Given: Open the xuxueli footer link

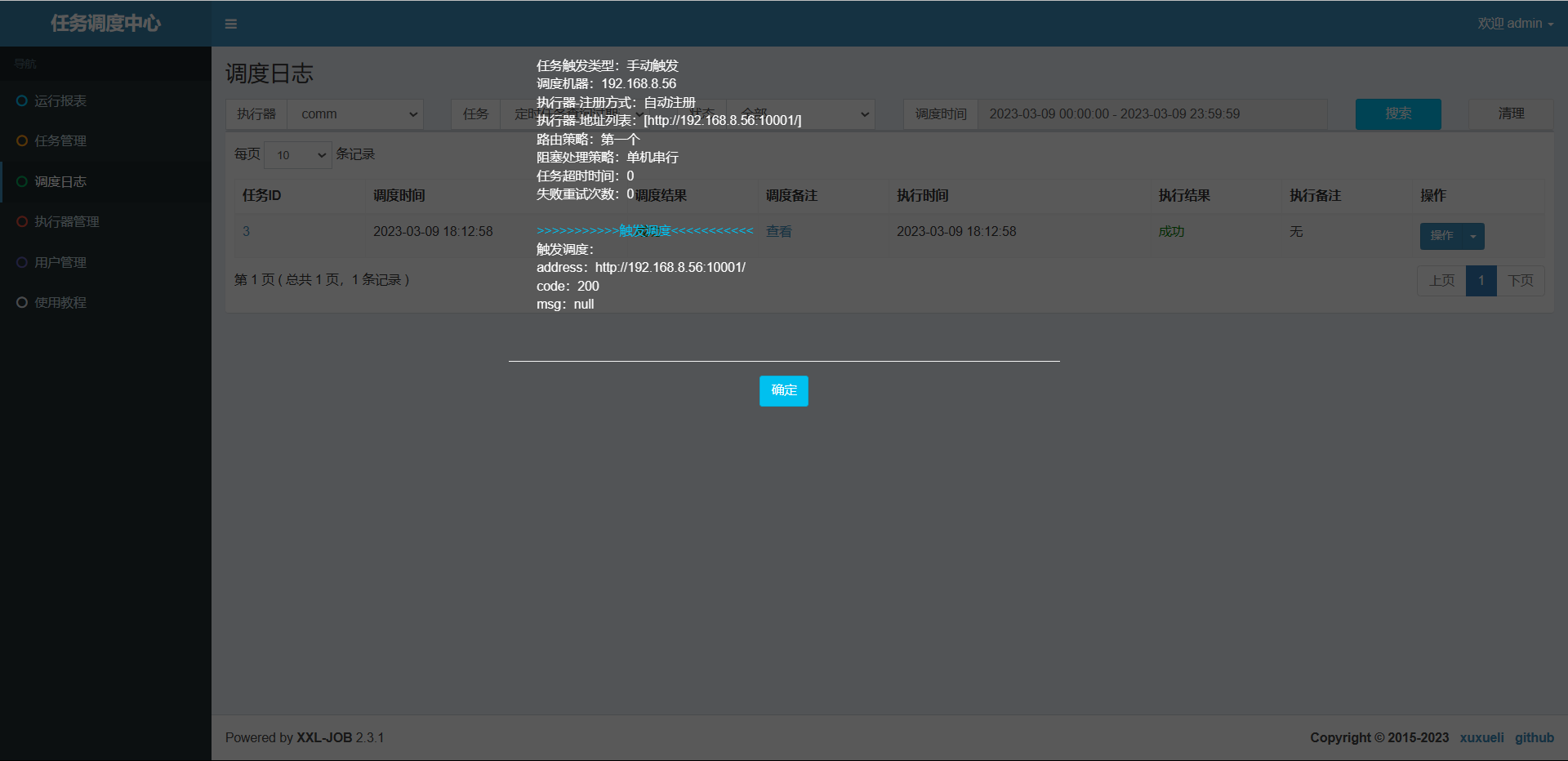Looking at the screenshot, I should click(x=1481, y=737).
